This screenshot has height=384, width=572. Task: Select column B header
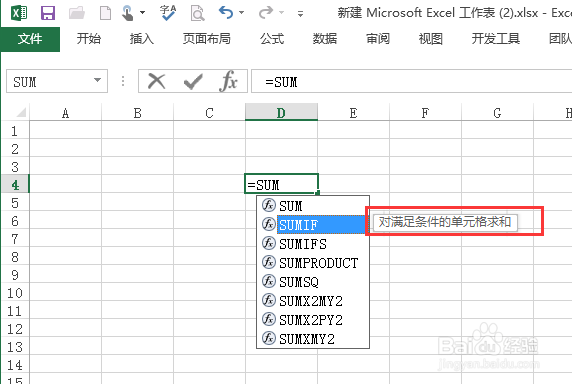[137, 113]
